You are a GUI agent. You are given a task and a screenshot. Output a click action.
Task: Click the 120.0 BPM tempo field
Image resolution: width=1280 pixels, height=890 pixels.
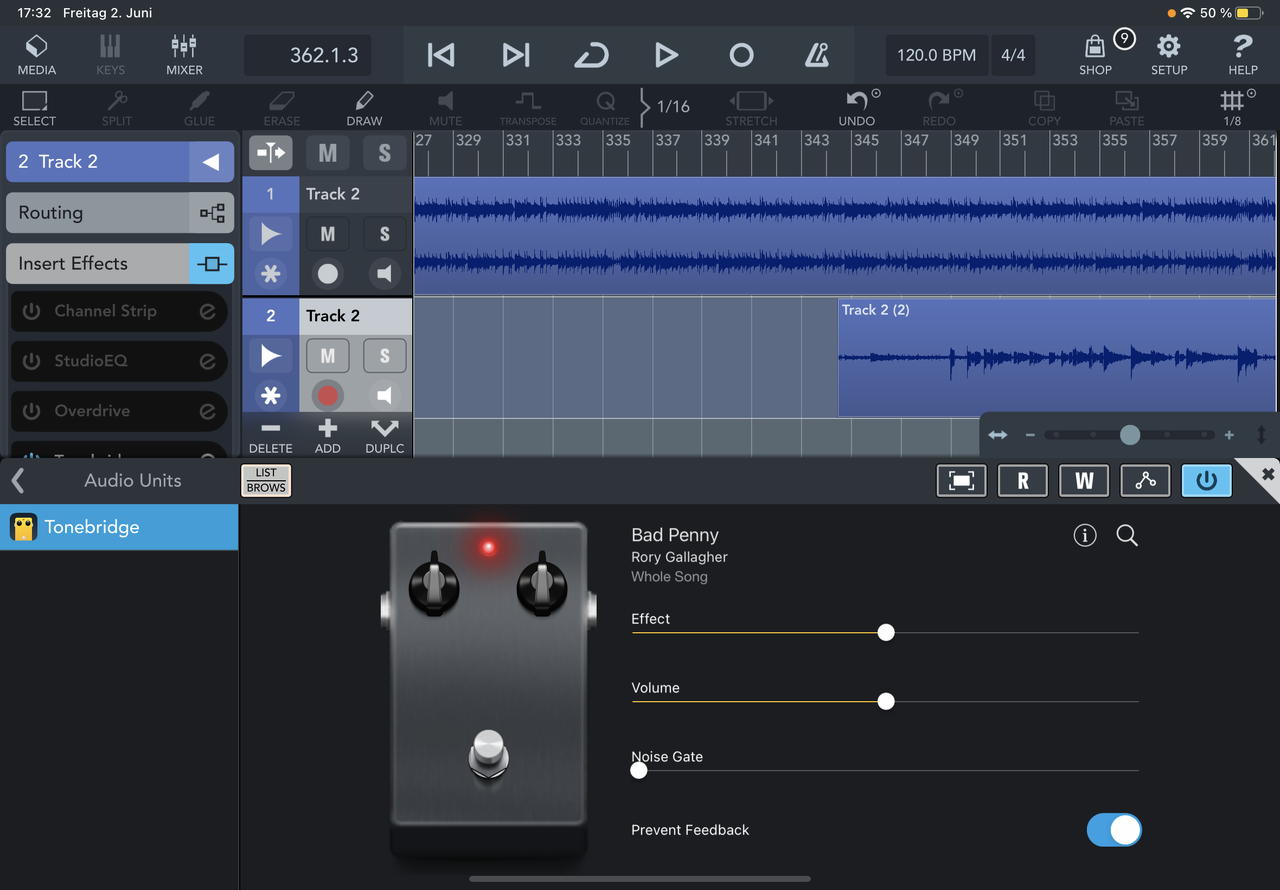[937, 56]
